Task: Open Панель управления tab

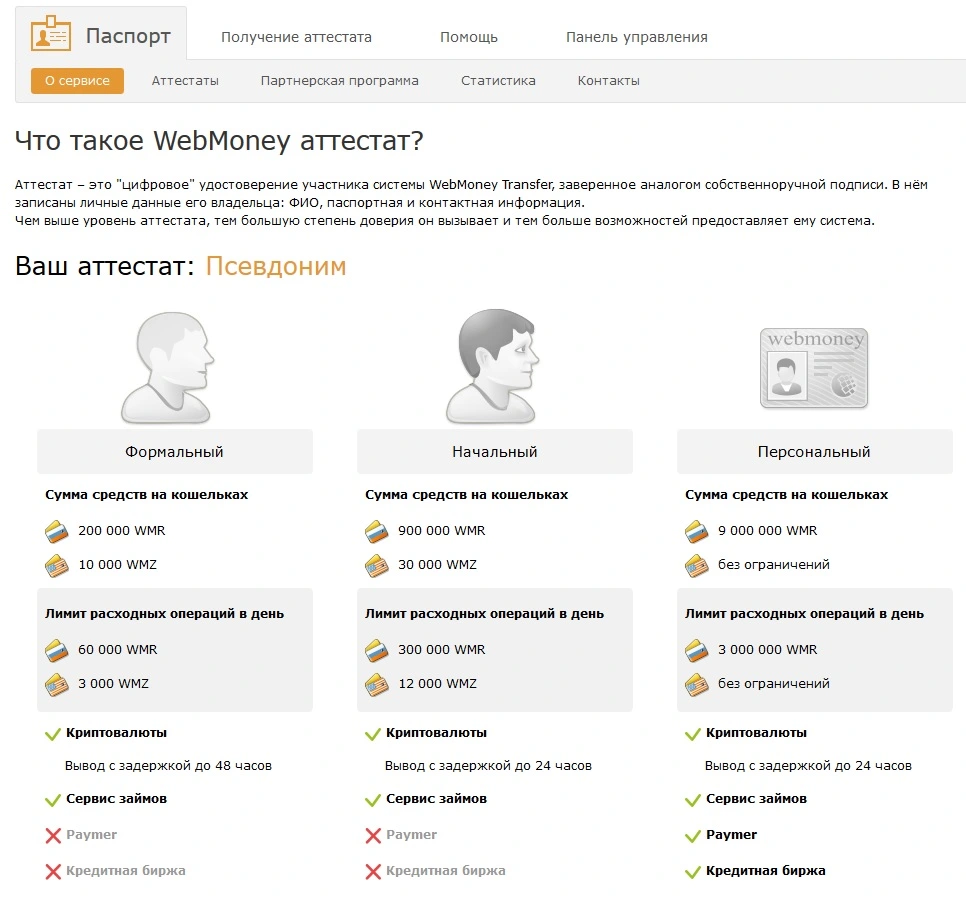Action: (636, 38)
